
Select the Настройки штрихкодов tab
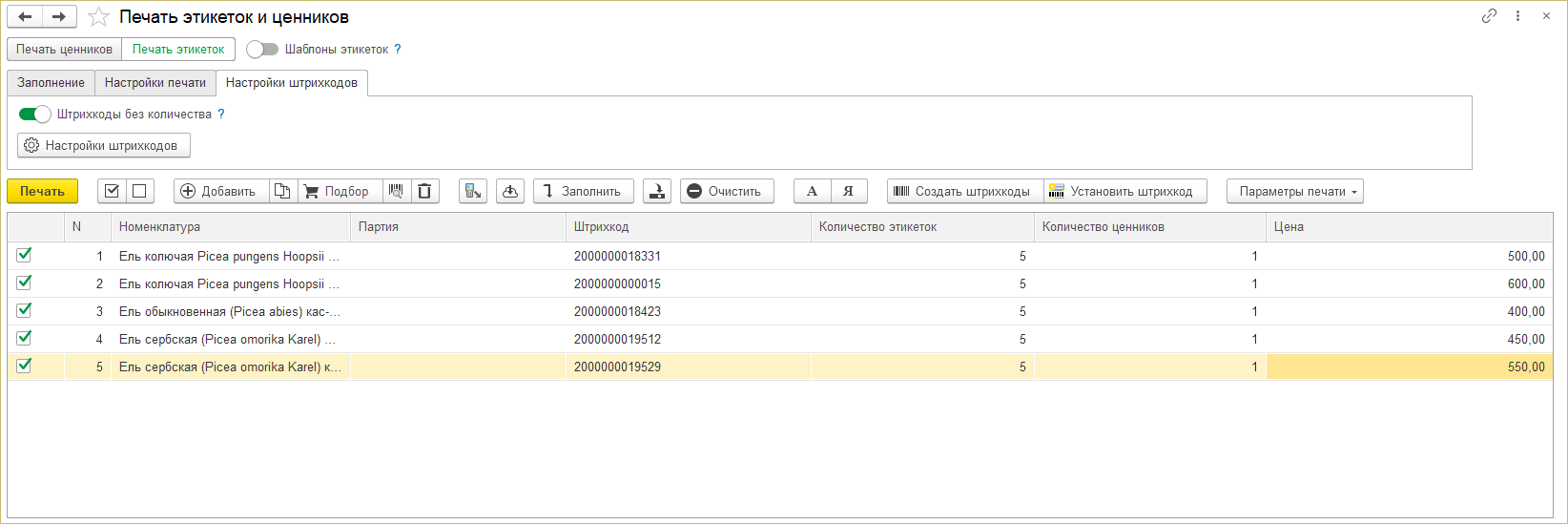point(292,83)
